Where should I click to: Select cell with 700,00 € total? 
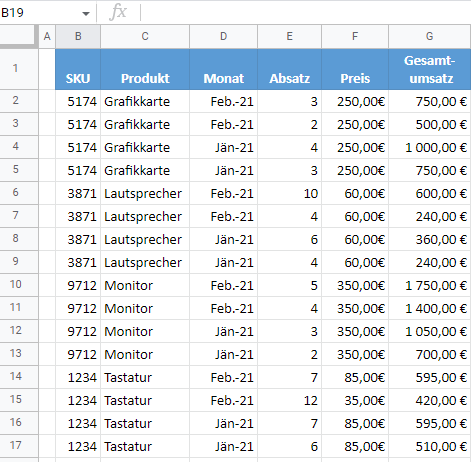click(x=430, y=354)
